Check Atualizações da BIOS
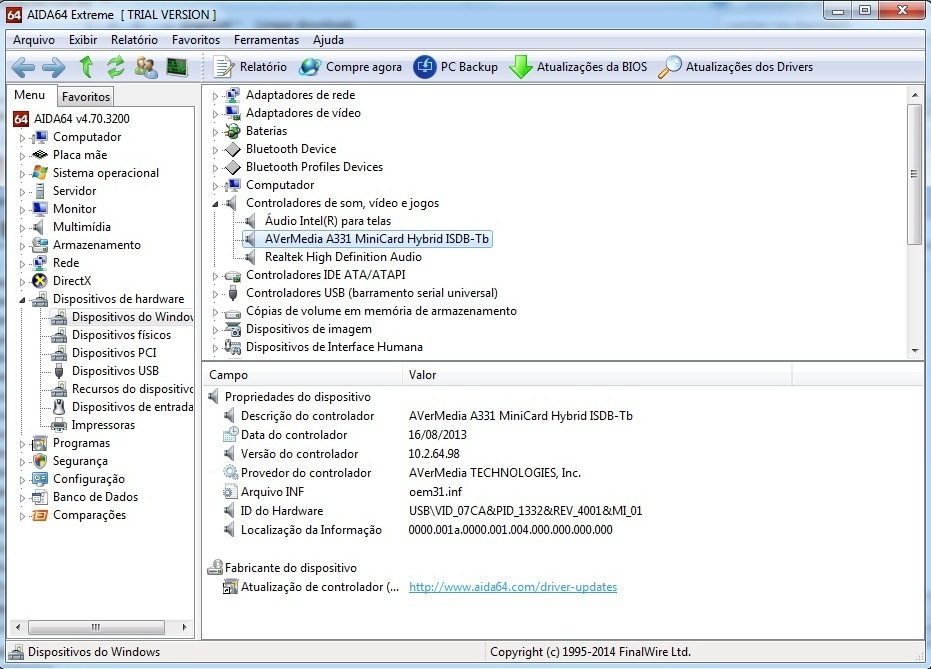The height and width of the screenshot is (669, 931). [x=578, y=67]
